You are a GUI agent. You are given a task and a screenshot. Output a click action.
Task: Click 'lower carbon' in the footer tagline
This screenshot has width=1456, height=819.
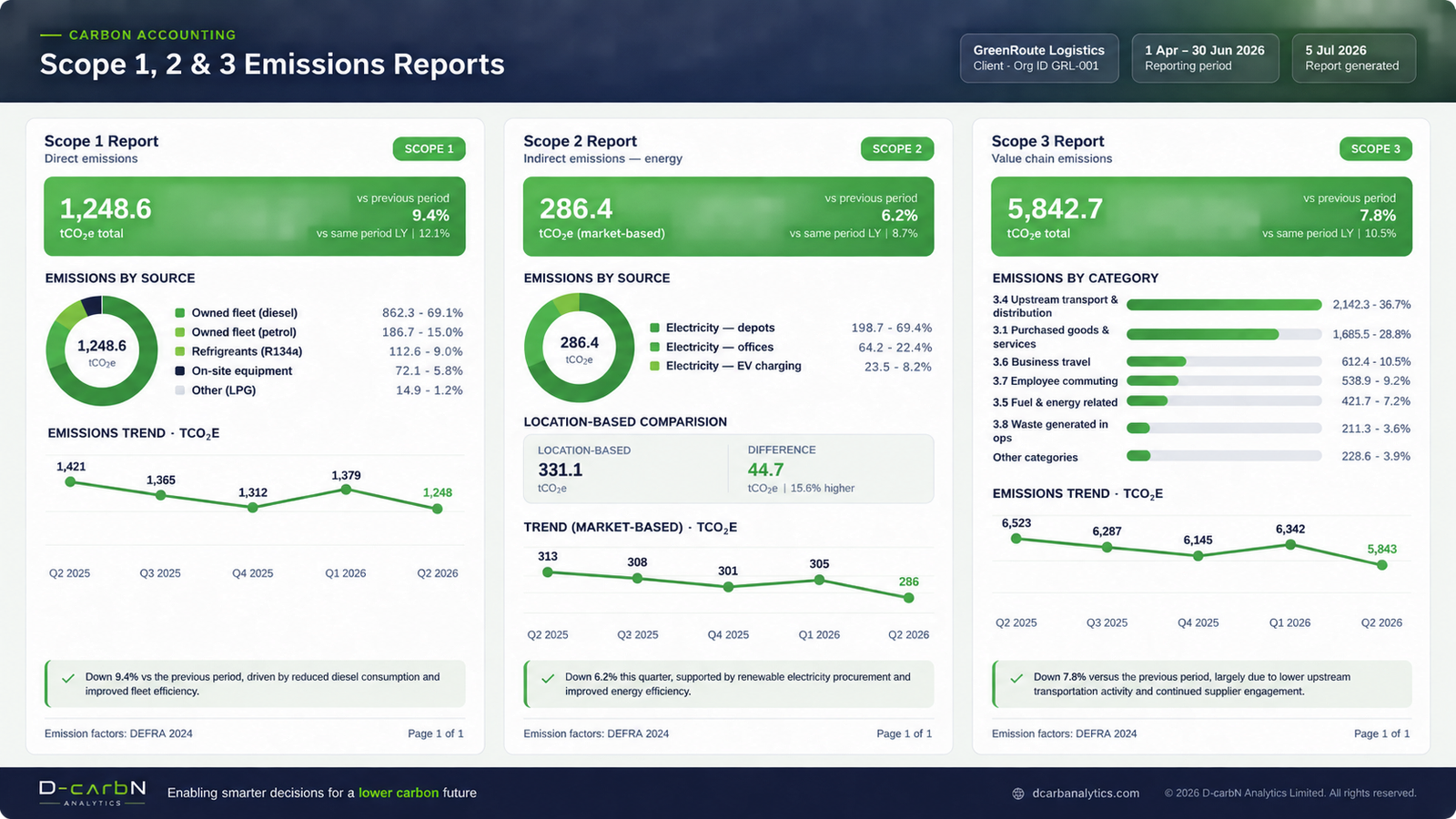(x=399, y=793)
